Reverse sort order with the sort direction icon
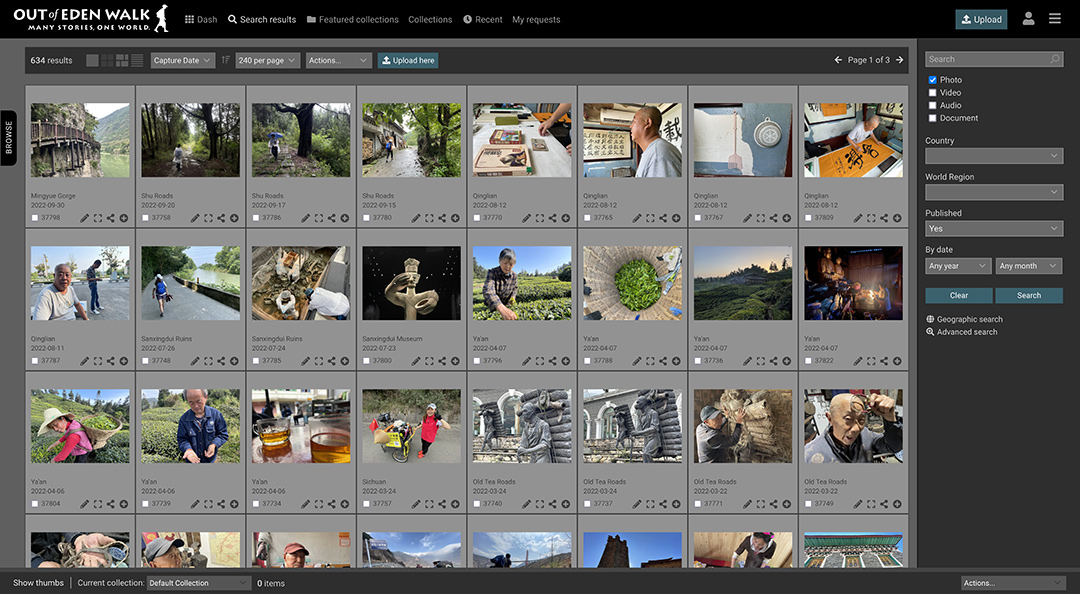Screen dimensions: 1080x594 click(225, 60)
